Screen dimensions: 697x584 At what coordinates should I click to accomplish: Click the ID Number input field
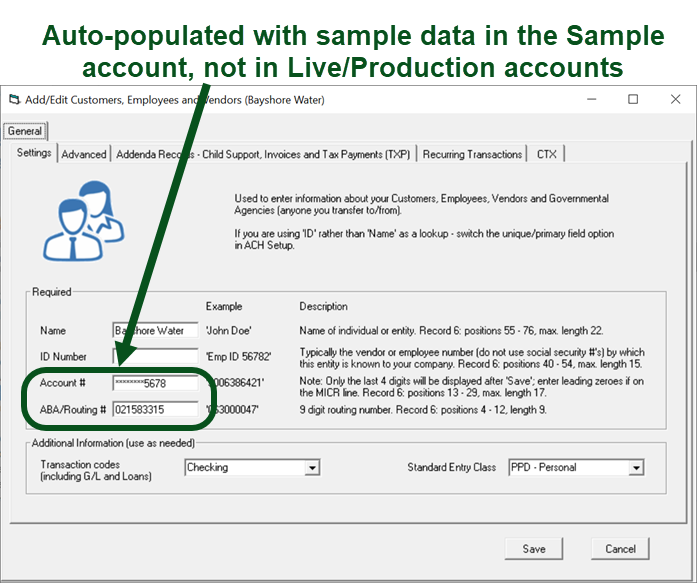click(156, 356)
